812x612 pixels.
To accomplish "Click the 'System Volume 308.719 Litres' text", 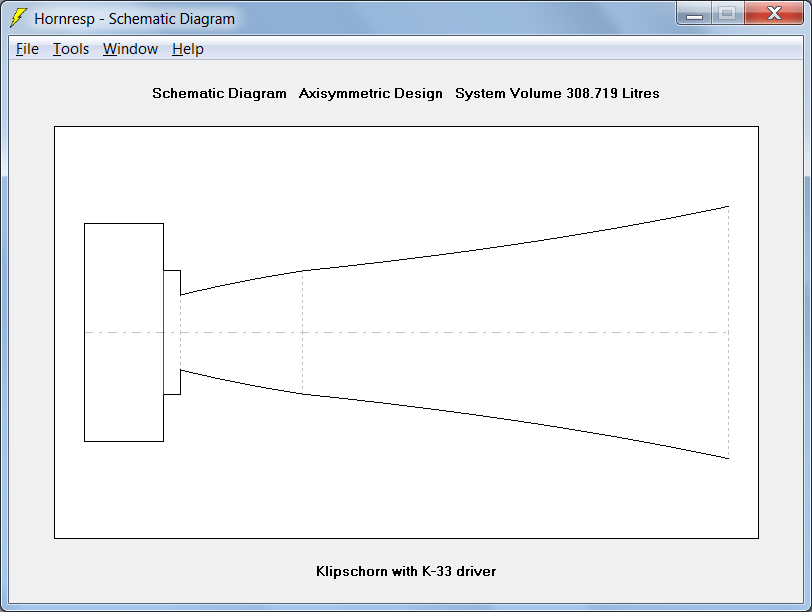I will 557,94.
